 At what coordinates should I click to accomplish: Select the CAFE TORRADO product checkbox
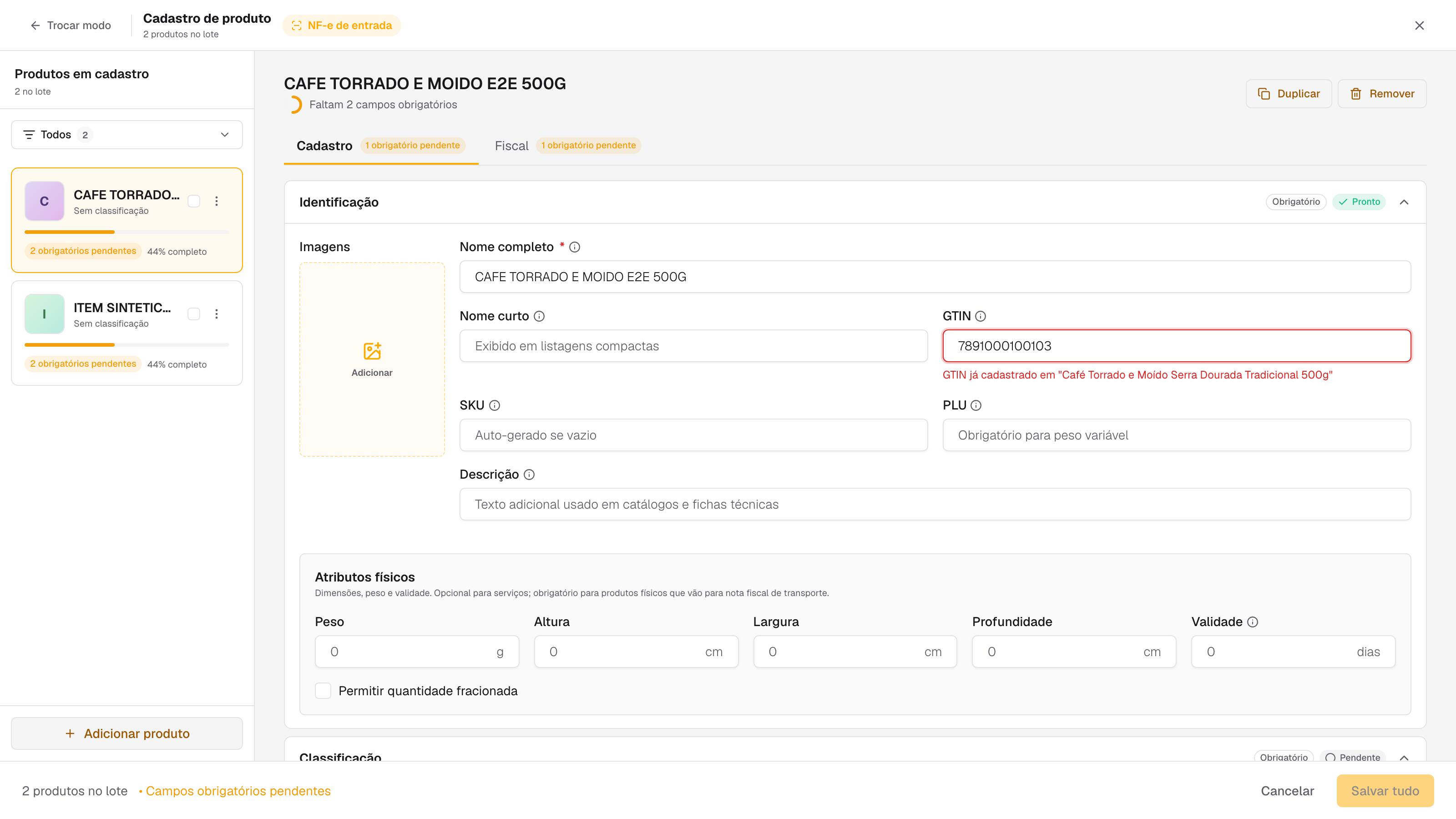click(x=194, y=201)
